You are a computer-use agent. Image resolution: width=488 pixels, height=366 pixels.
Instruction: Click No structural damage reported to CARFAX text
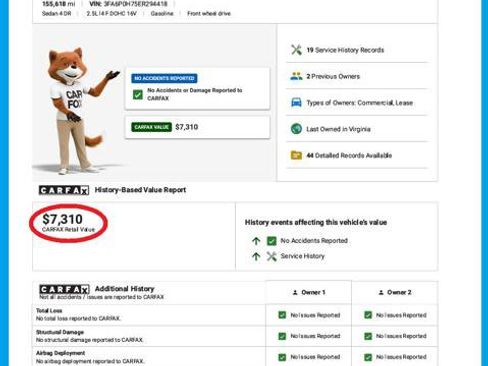(89, 340)
